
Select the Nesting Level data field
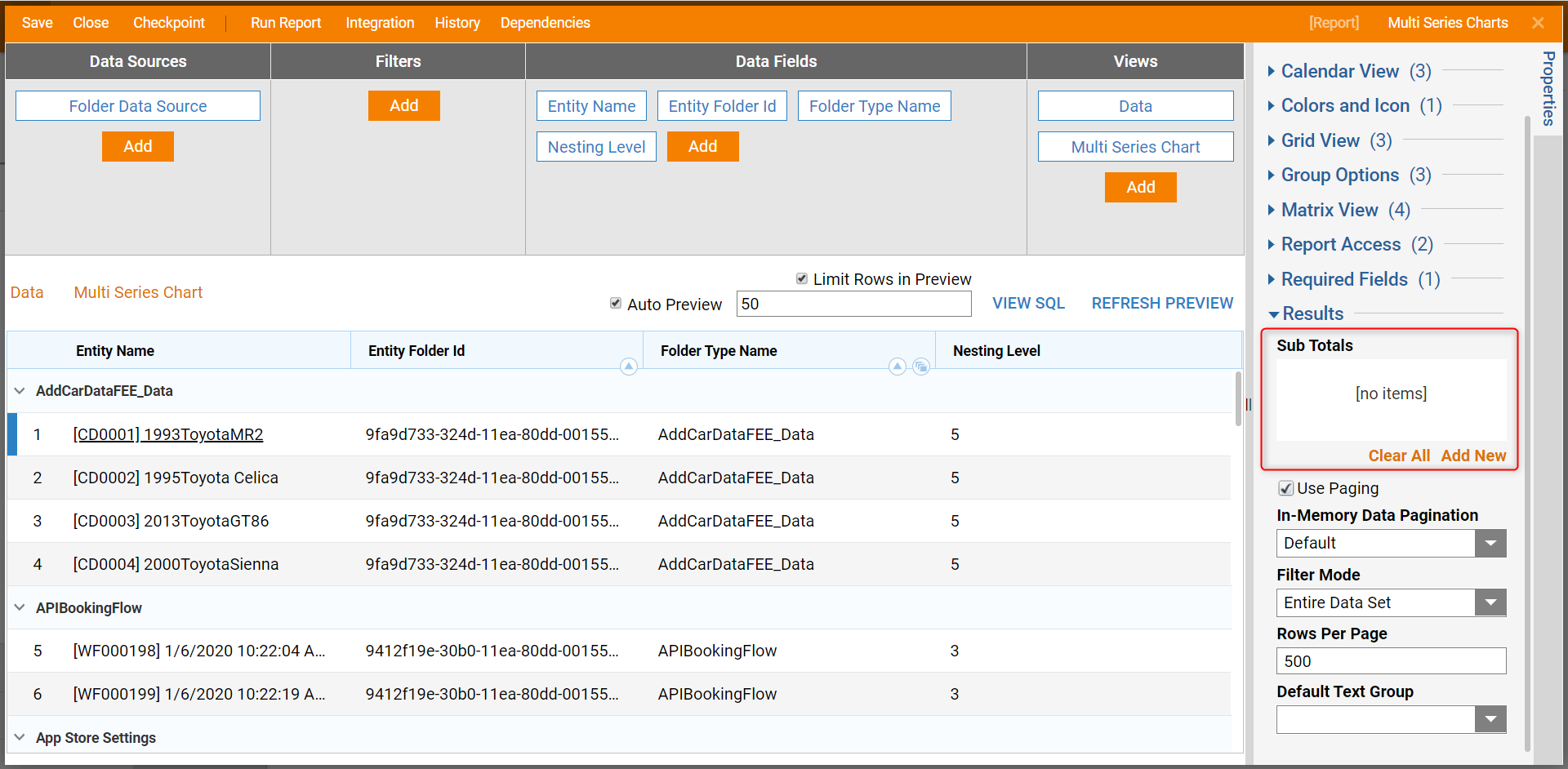point(596,147)
